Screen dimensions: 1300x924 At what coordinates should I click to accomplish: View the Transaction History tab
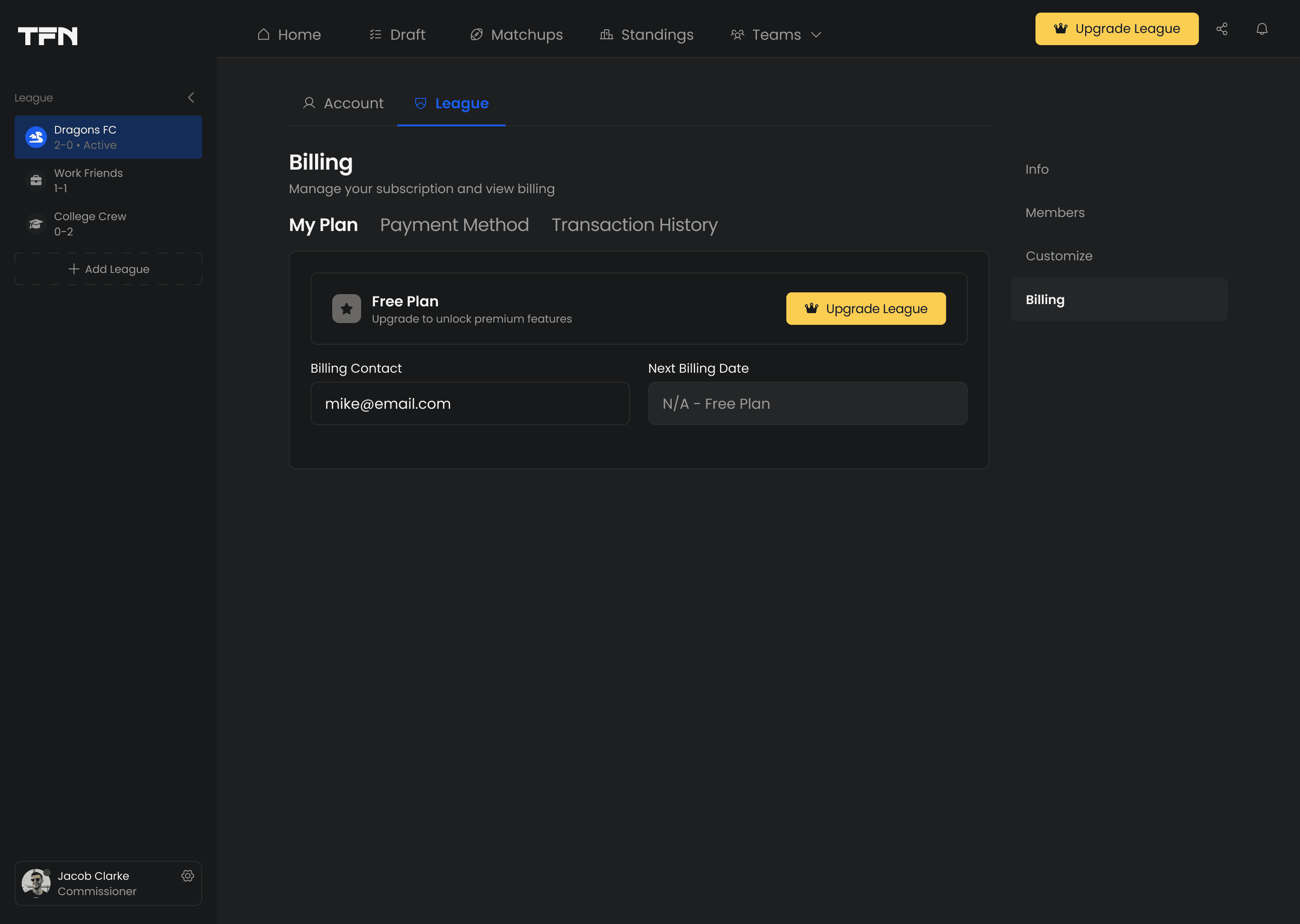(x=634, y=225)
